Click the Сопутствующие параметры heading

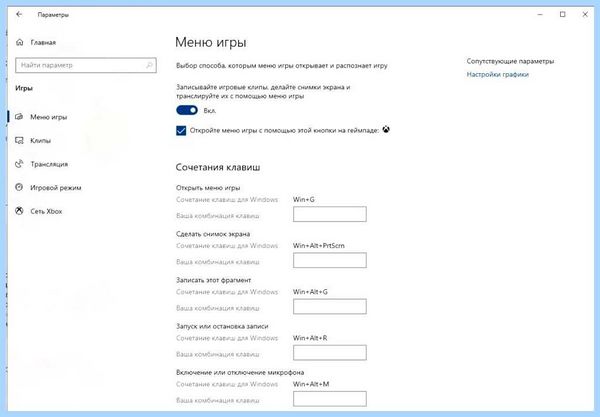point(510,61)
